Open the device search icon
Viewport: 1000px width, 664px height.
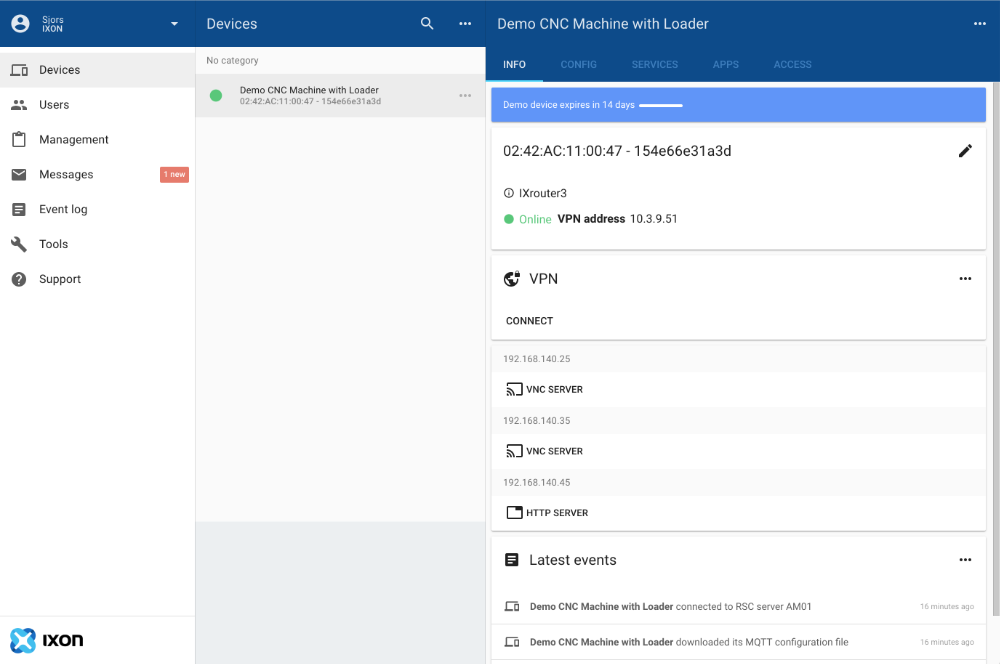(426, 23)
